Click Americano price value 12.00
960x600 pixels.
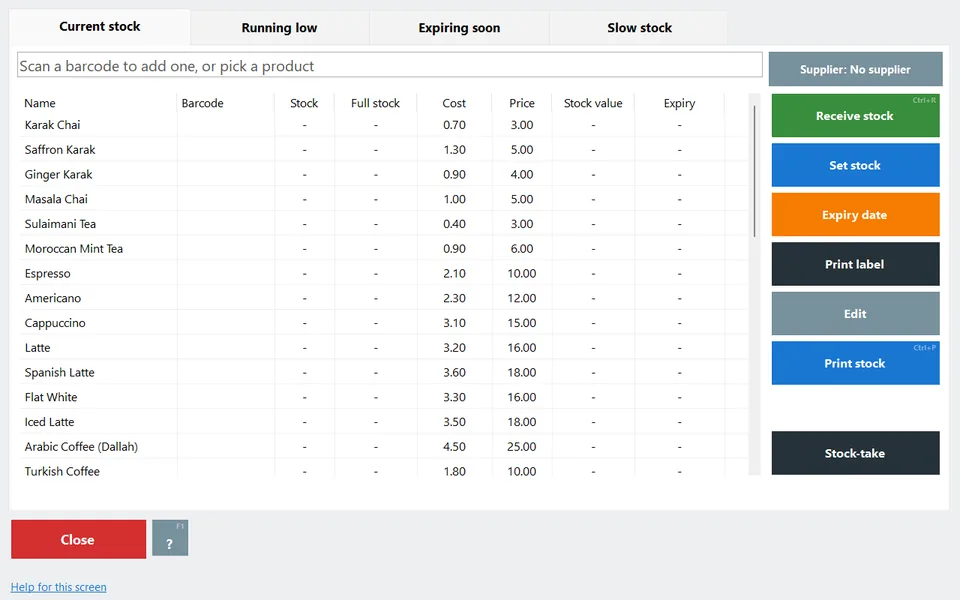(x=522, y=298)
